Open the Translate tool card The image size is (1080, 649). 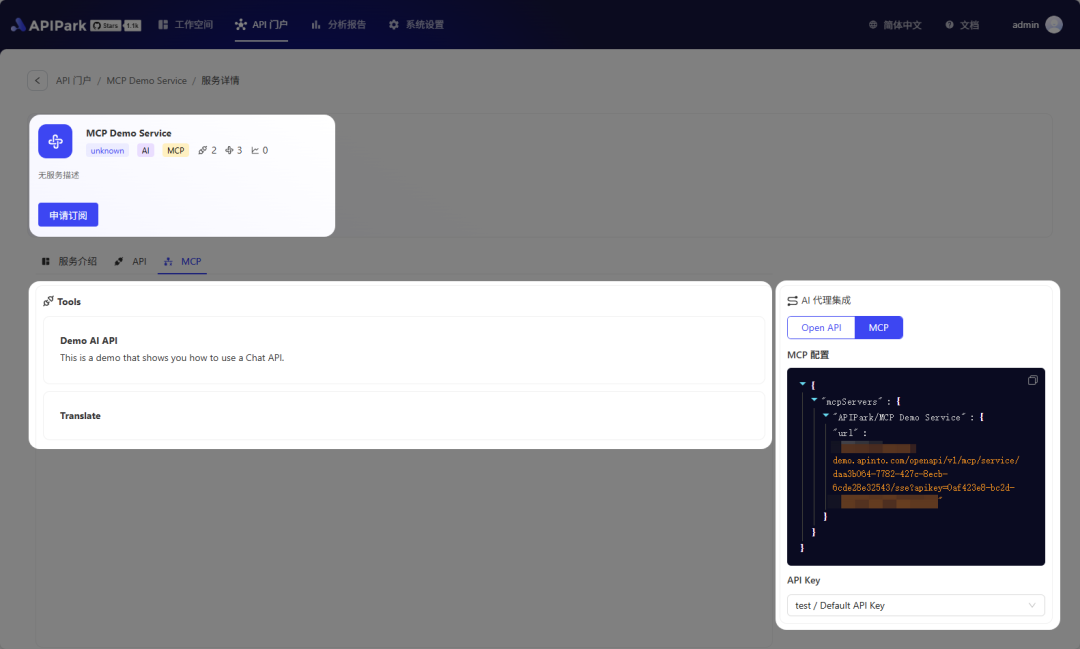coord(404,415)
